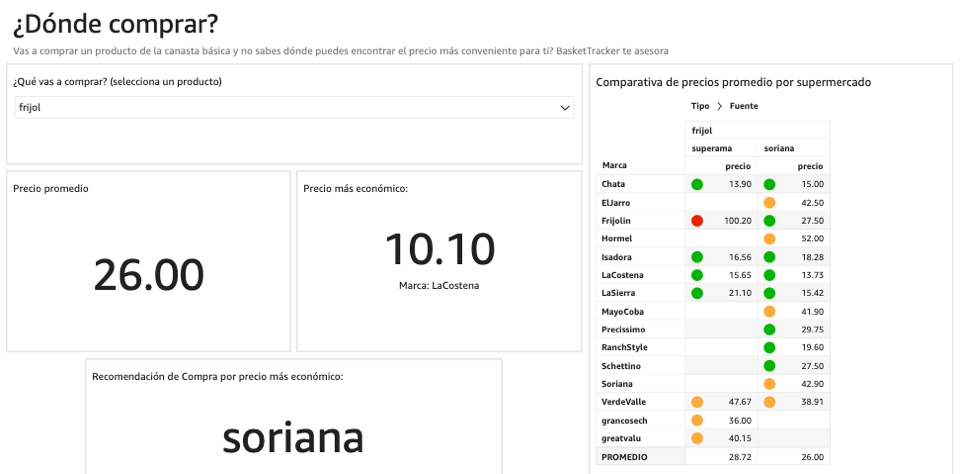Click the green dot for LaCostena soriana

770,275
